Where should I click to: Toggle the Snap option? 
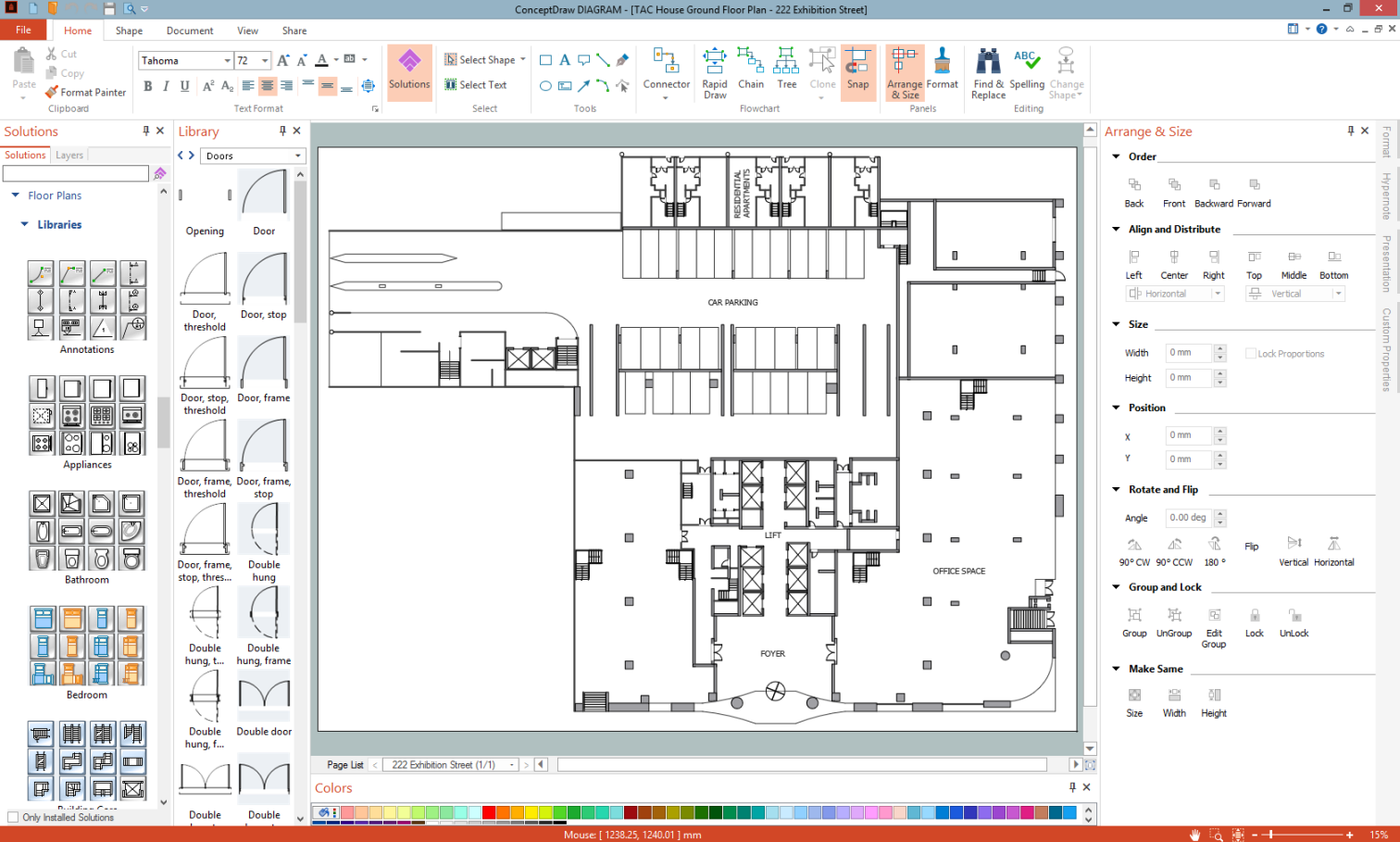857,70
